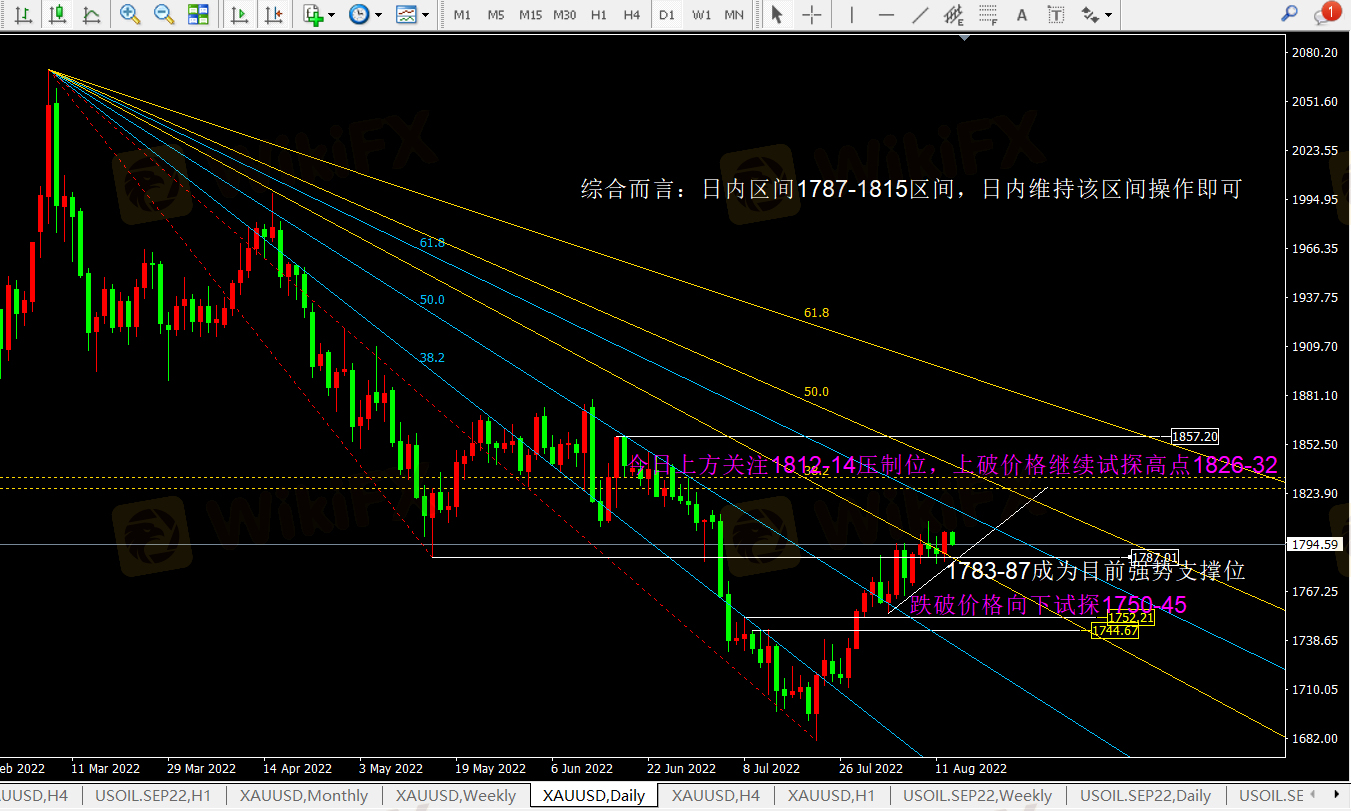Select the candlestick chart type
The width and height of the screenshot is (1351, 811).
click(x=58, y=15)
